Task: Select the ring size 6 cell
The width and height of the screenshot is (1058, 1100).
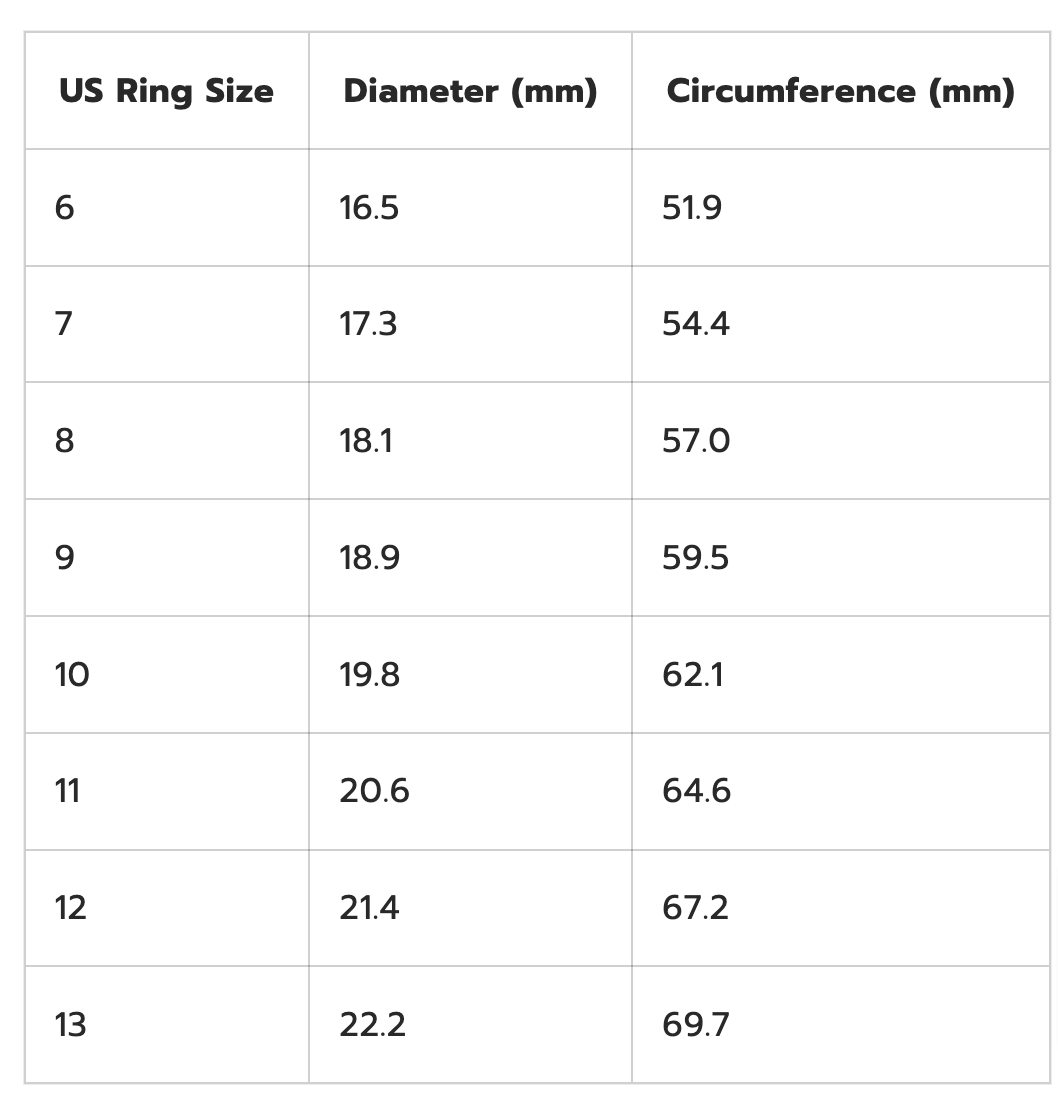Action: [65, 208]
